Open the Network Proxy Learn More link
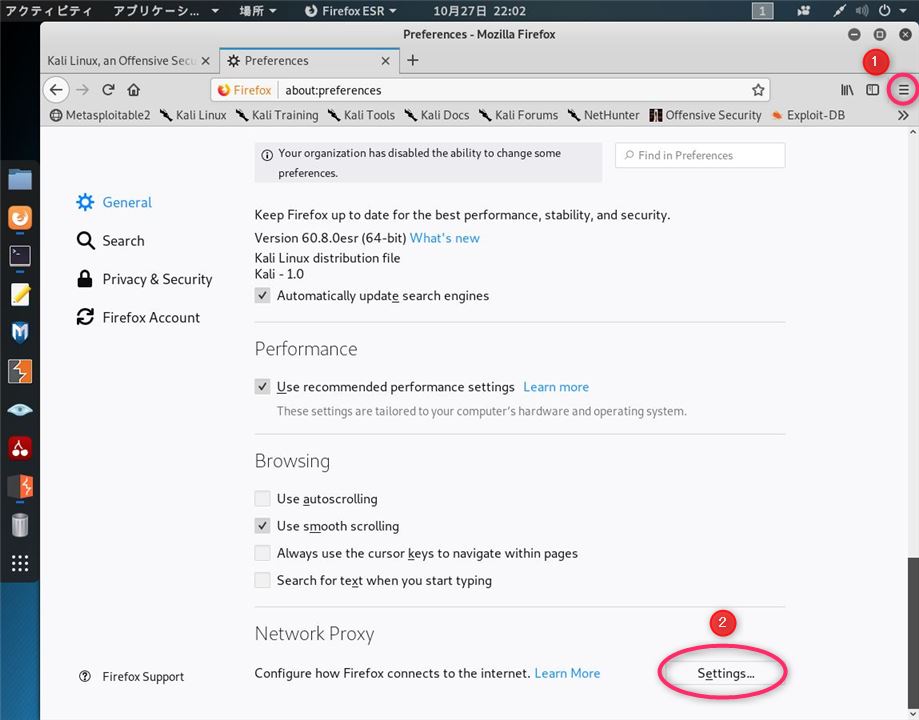919x720 pixels. pyautogui.click(x=567, y=673)
